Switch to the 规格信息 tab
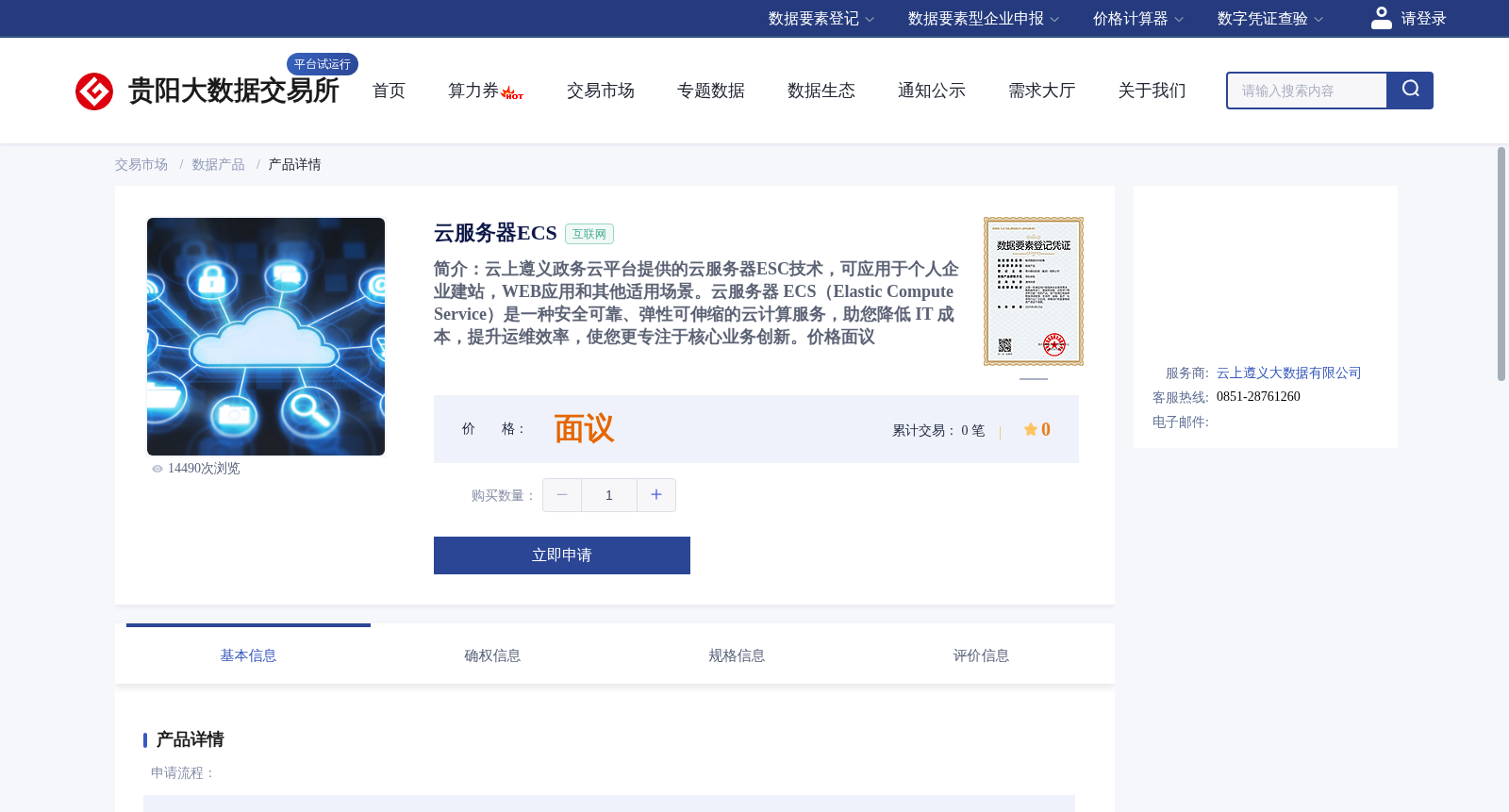This screenshot has height=812, width=1509. point(737,655)
